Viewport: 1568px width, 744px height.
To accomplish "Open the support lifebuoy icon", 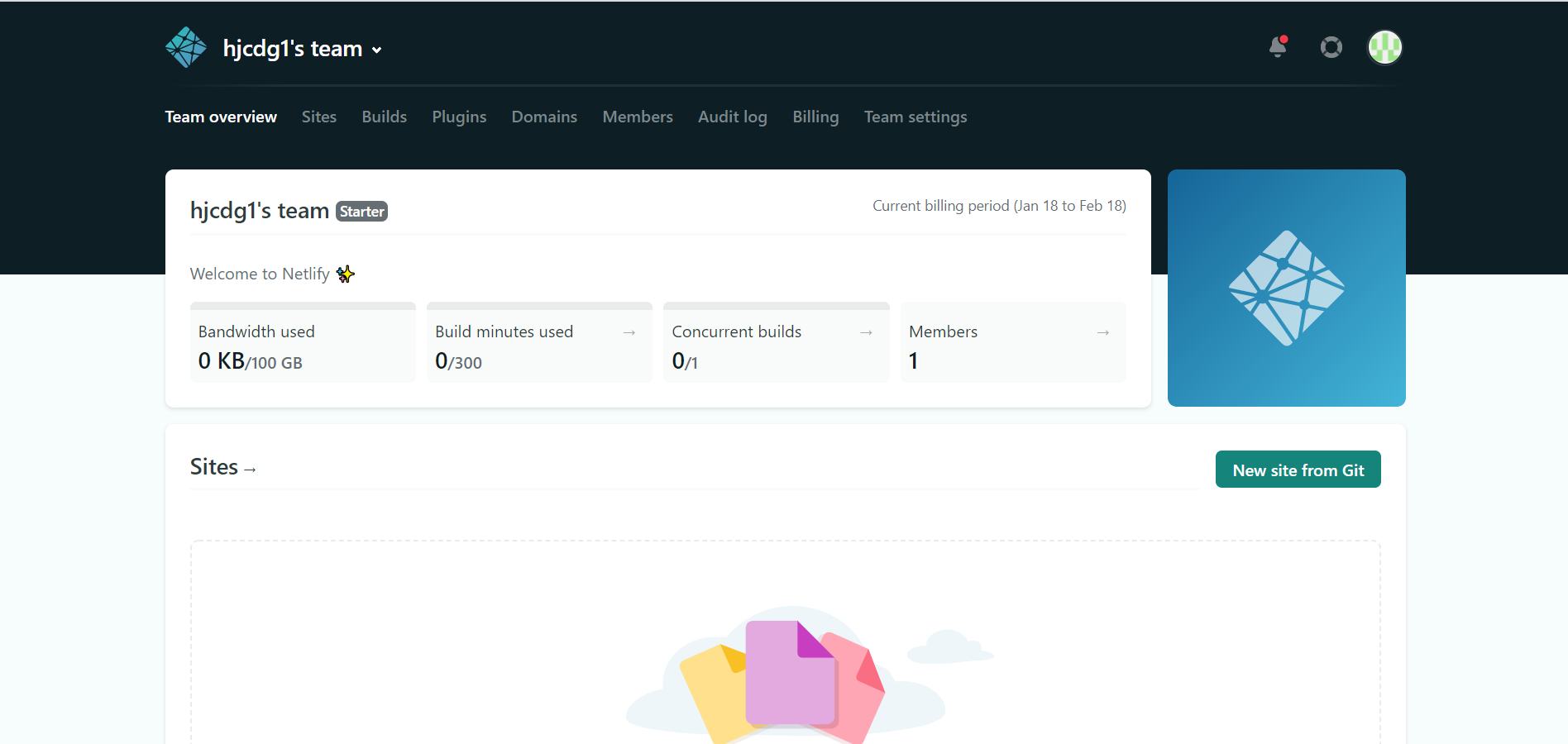I will (1331, 47).
